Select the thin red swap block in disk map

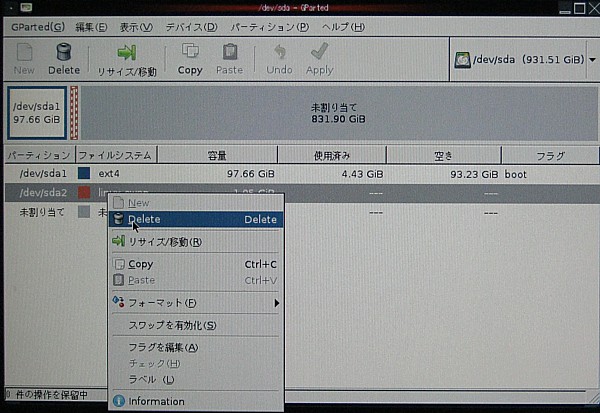pos(74,113)
